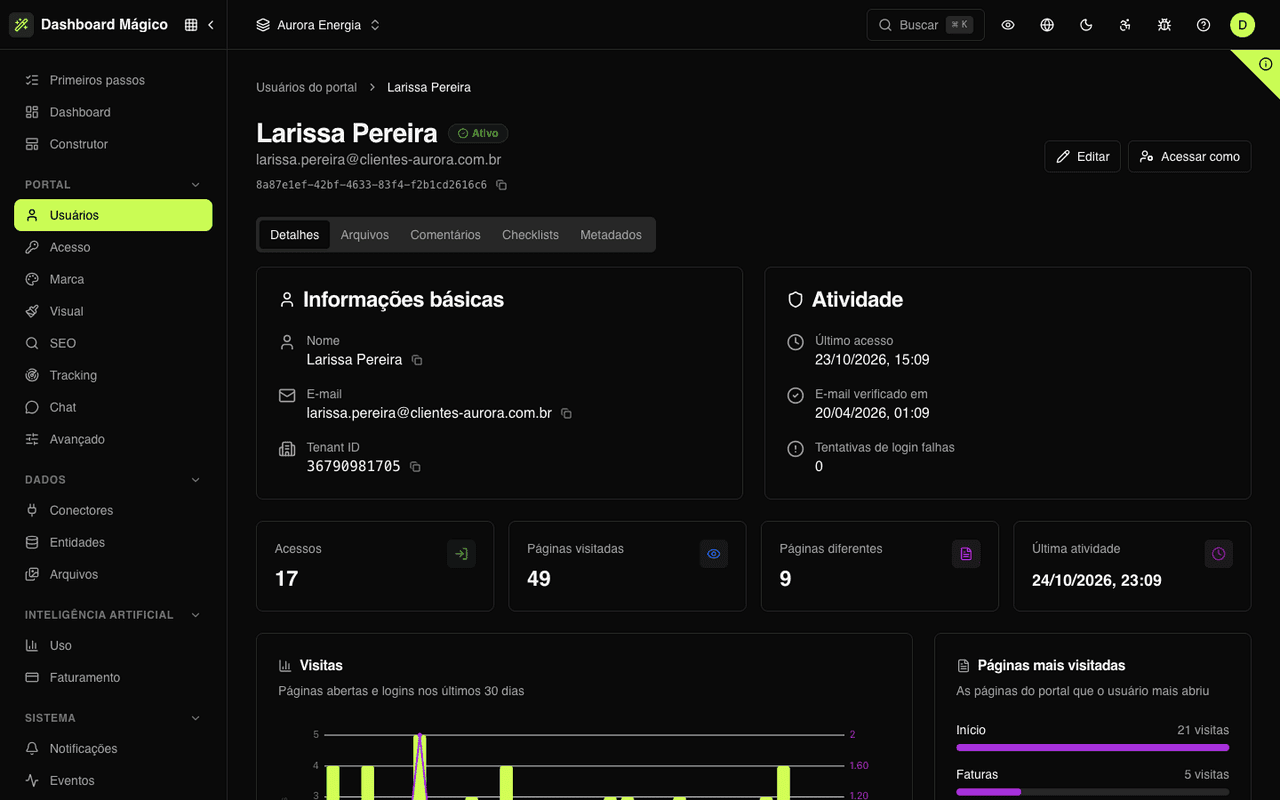1280x800 pixels.
Task: Open Faturamento in the sidebar
Action: click(113, 677)
